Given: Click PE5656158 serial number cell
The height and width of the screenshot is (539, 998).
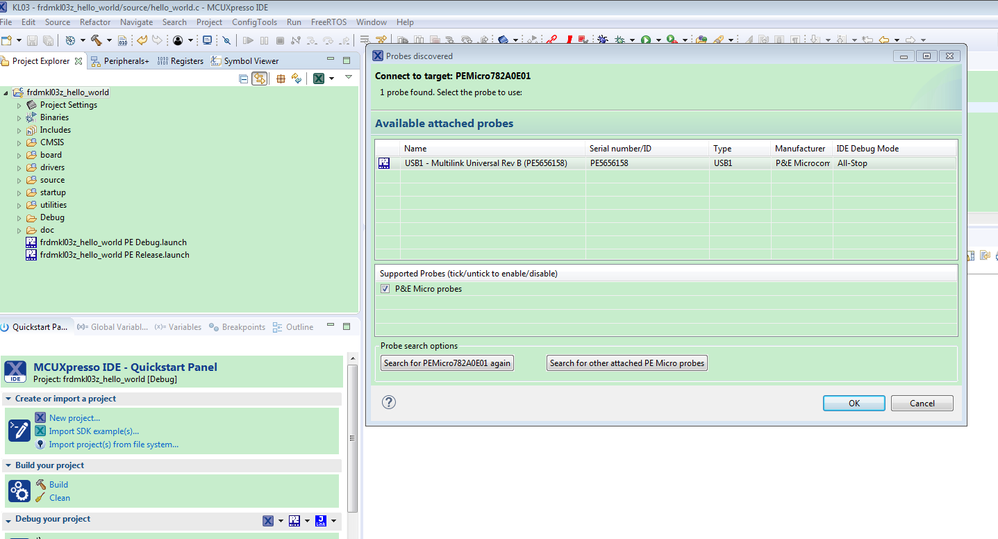Looking at the screenshot, I should click(609, 163).
